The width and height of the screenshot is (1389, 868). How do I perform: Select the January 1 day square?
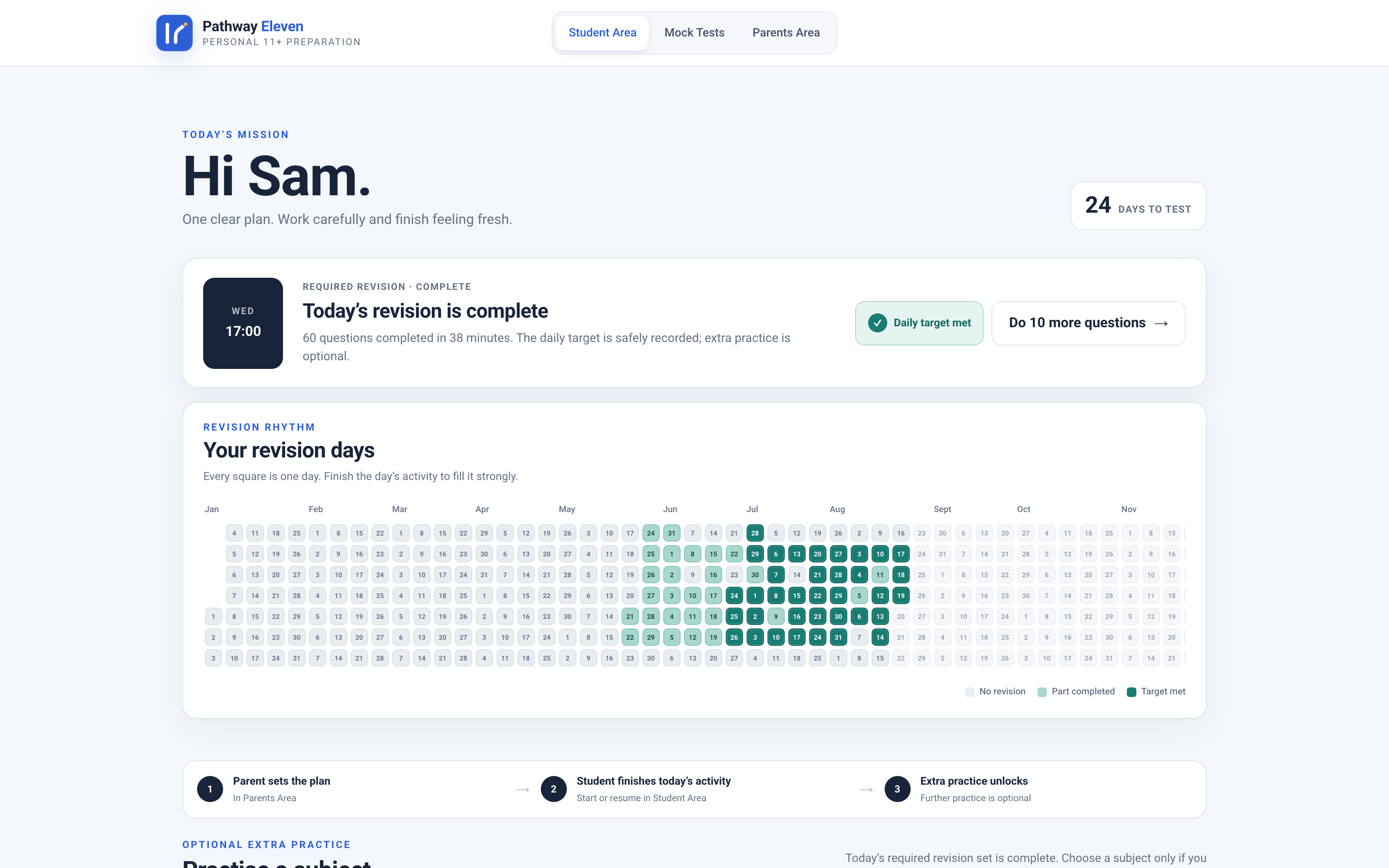click(x=213, y=617)
